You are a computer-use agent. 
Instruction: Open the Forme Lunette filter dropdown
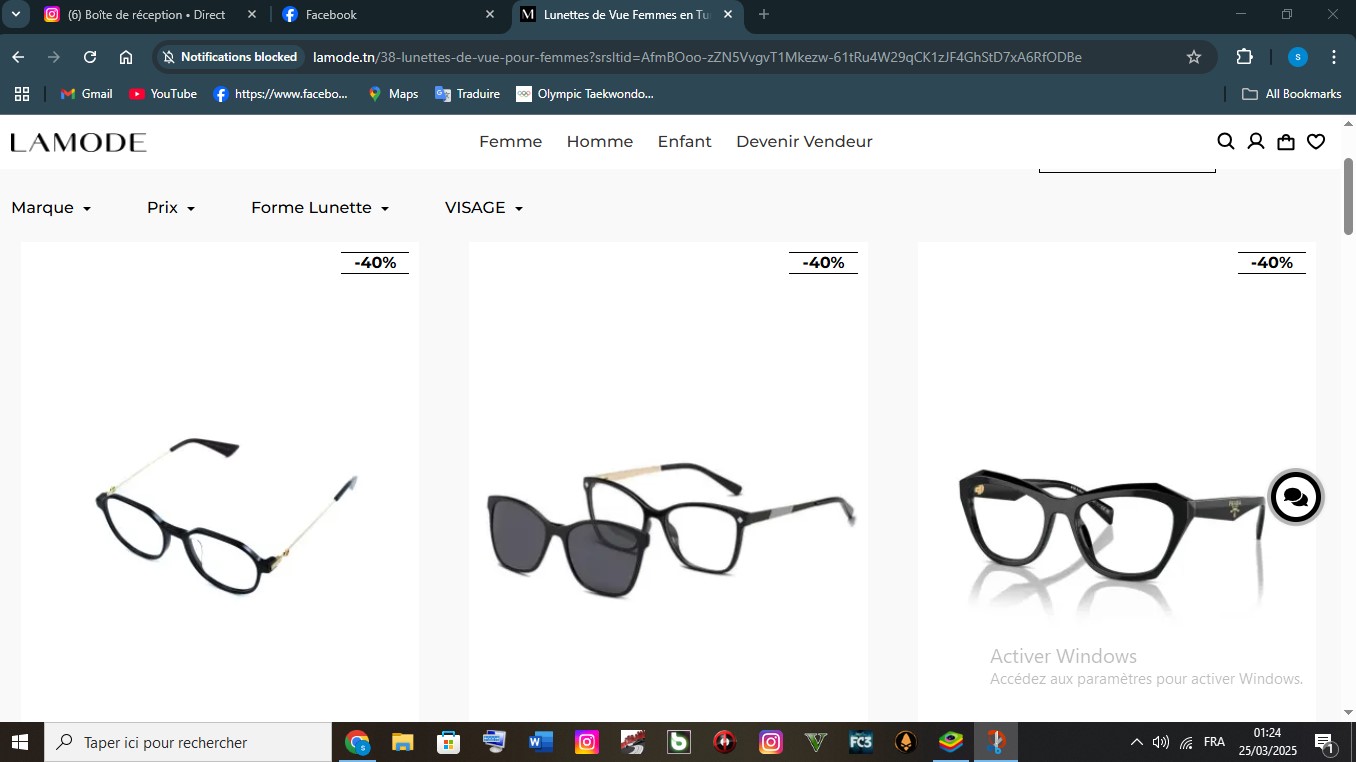[x=320, y=208]
